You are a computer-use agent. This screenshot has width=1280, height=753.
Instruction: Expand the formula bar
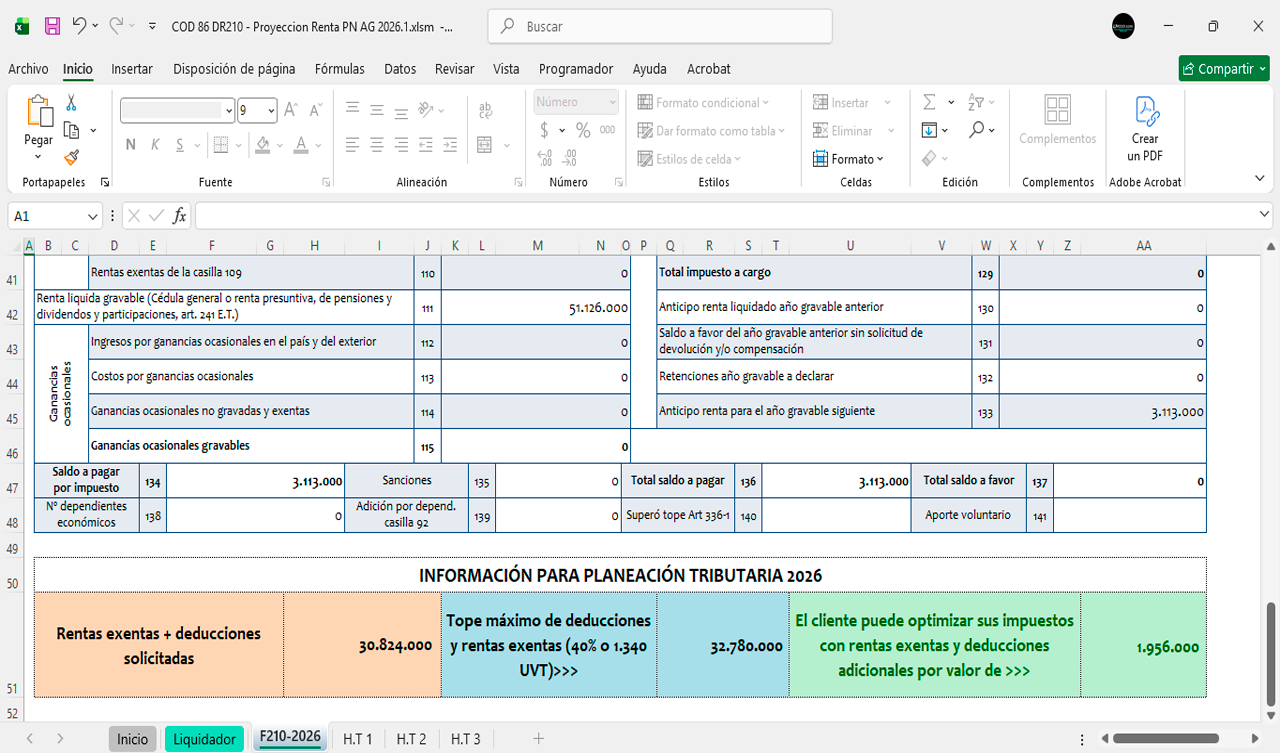[x=1265, y=216]
